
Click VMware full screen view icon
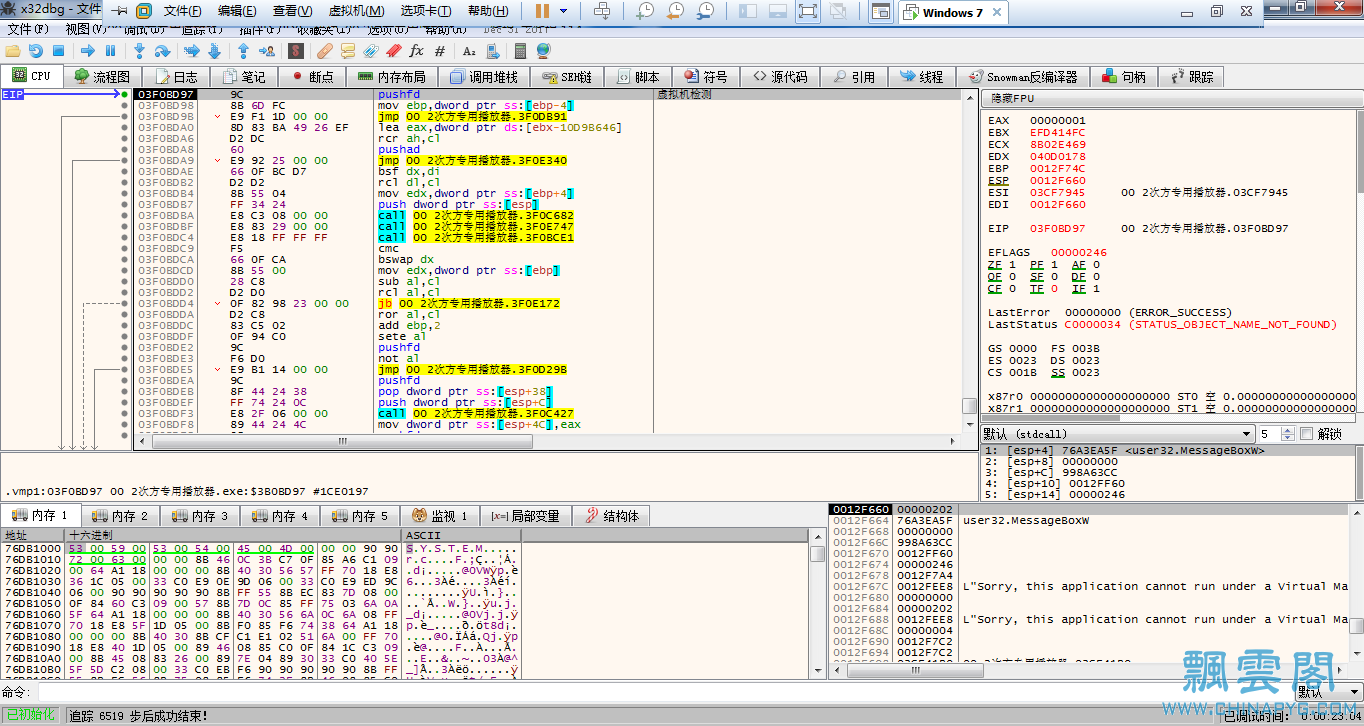pyautogui.click(x=808, y=11)
